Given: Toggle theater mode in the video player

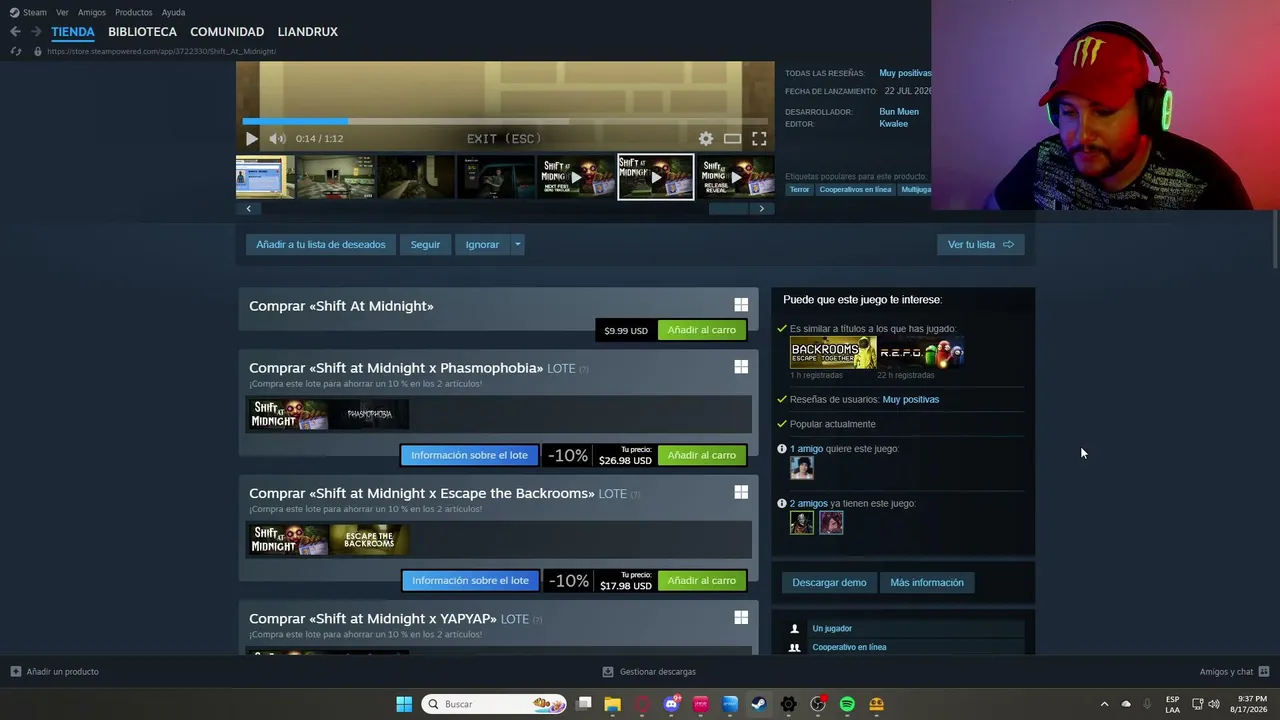Looking at the screenshot, I should [732, 139].
